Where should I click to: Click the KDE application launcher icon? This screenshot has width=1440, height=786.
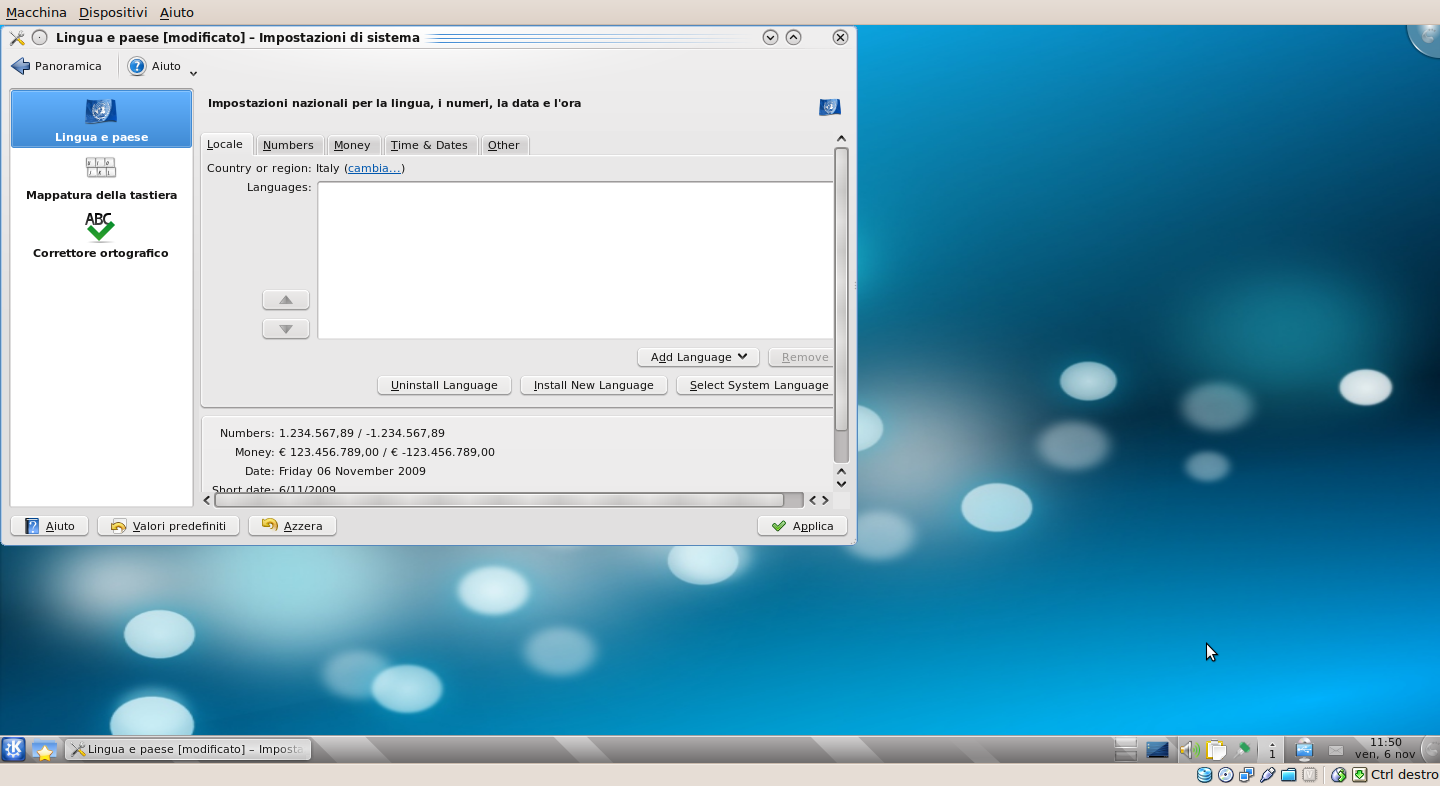[14, 749]
